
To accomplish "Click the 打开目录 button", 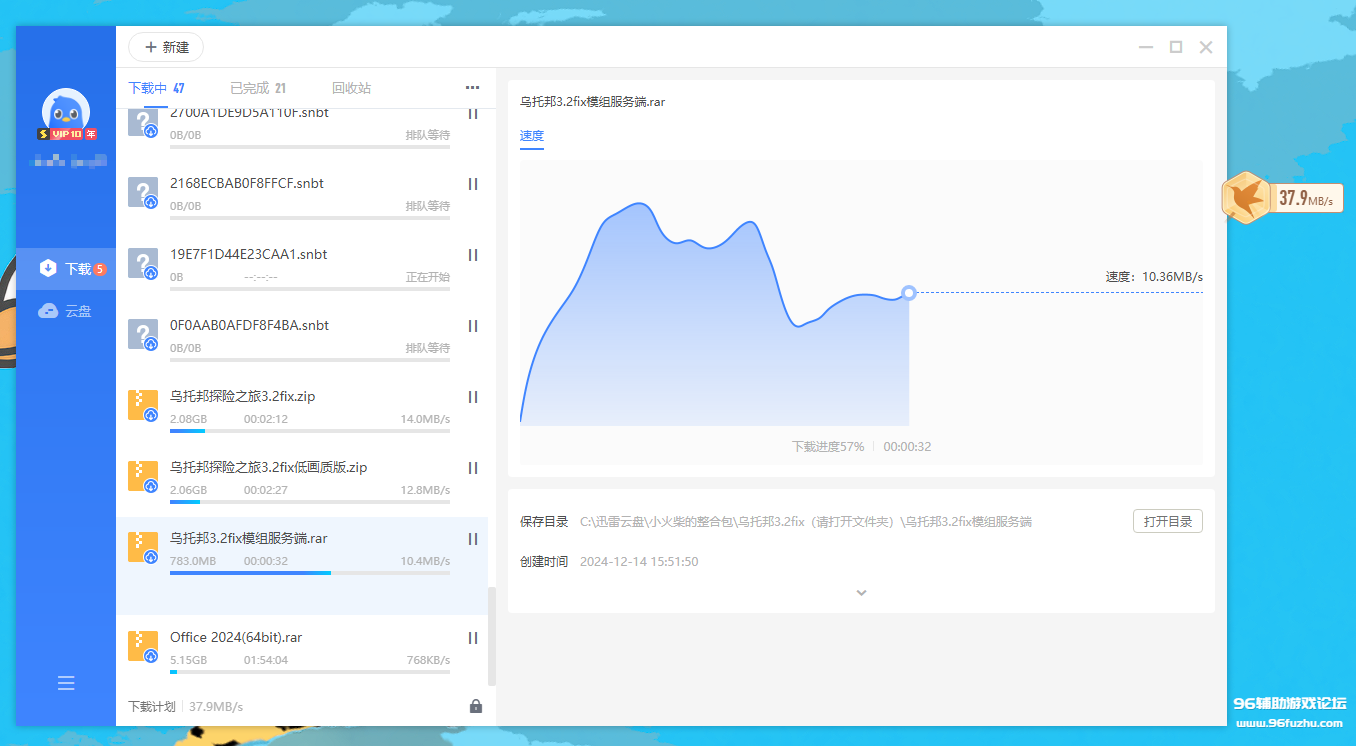I will 1168,522.
